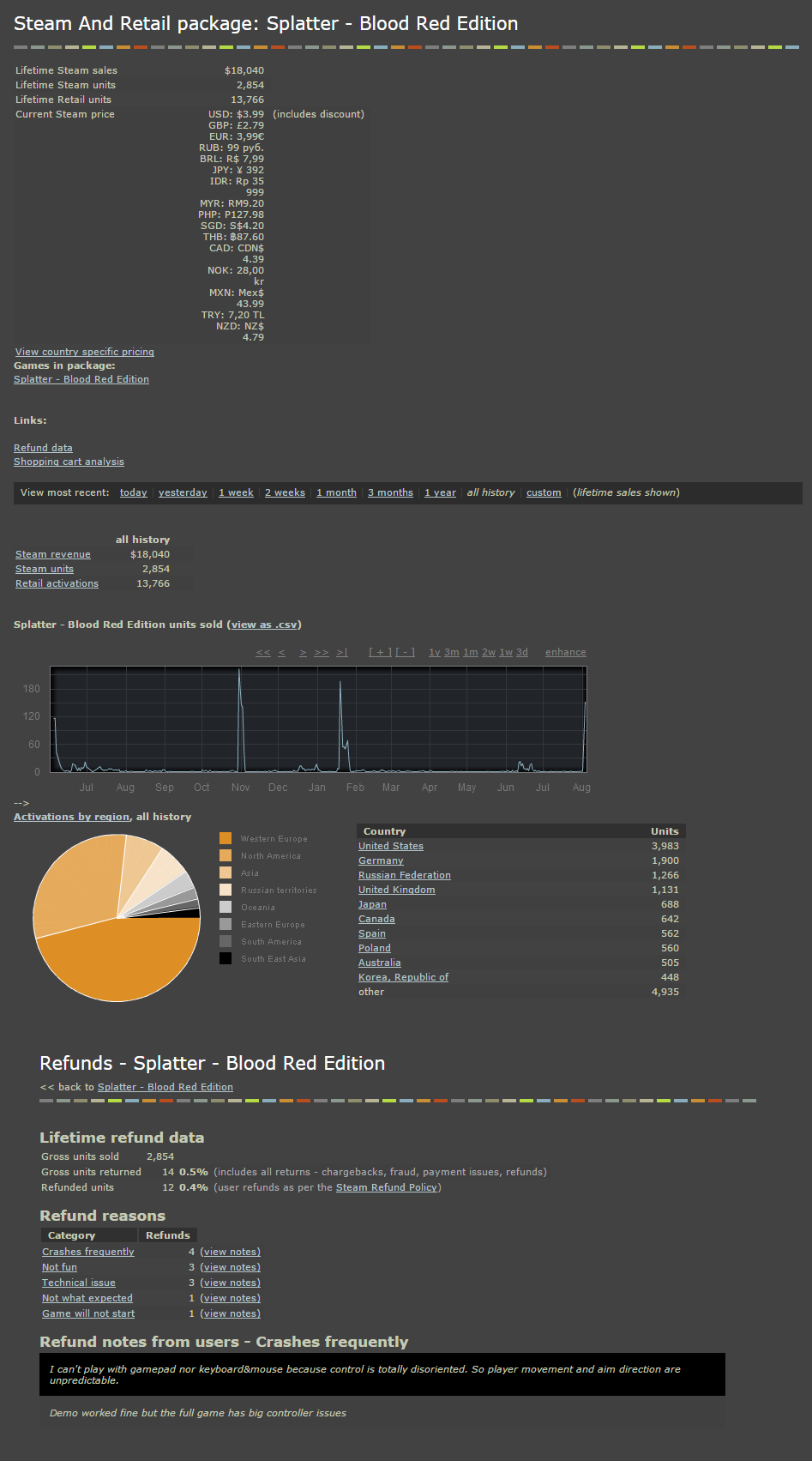The height and width of the screenshot is (1461, 812).
Task: Show sales for yesterday
Action: coord(183,492)
